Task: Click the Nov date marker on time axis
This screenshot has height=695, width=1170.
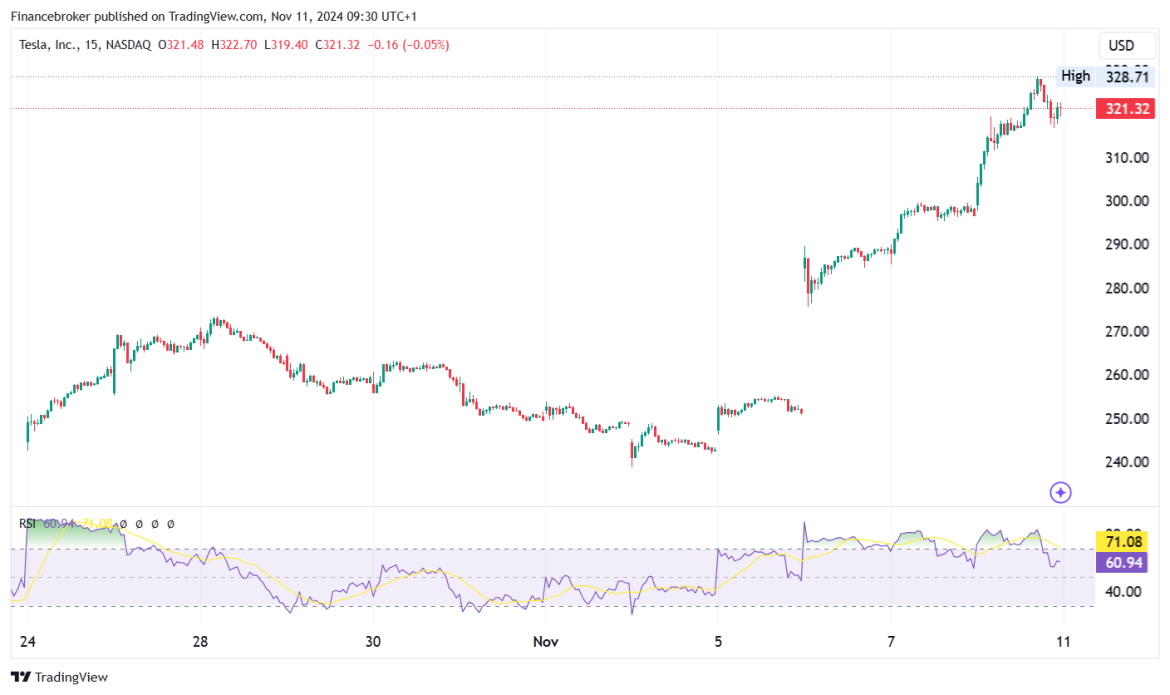Action: coord(545,642)
